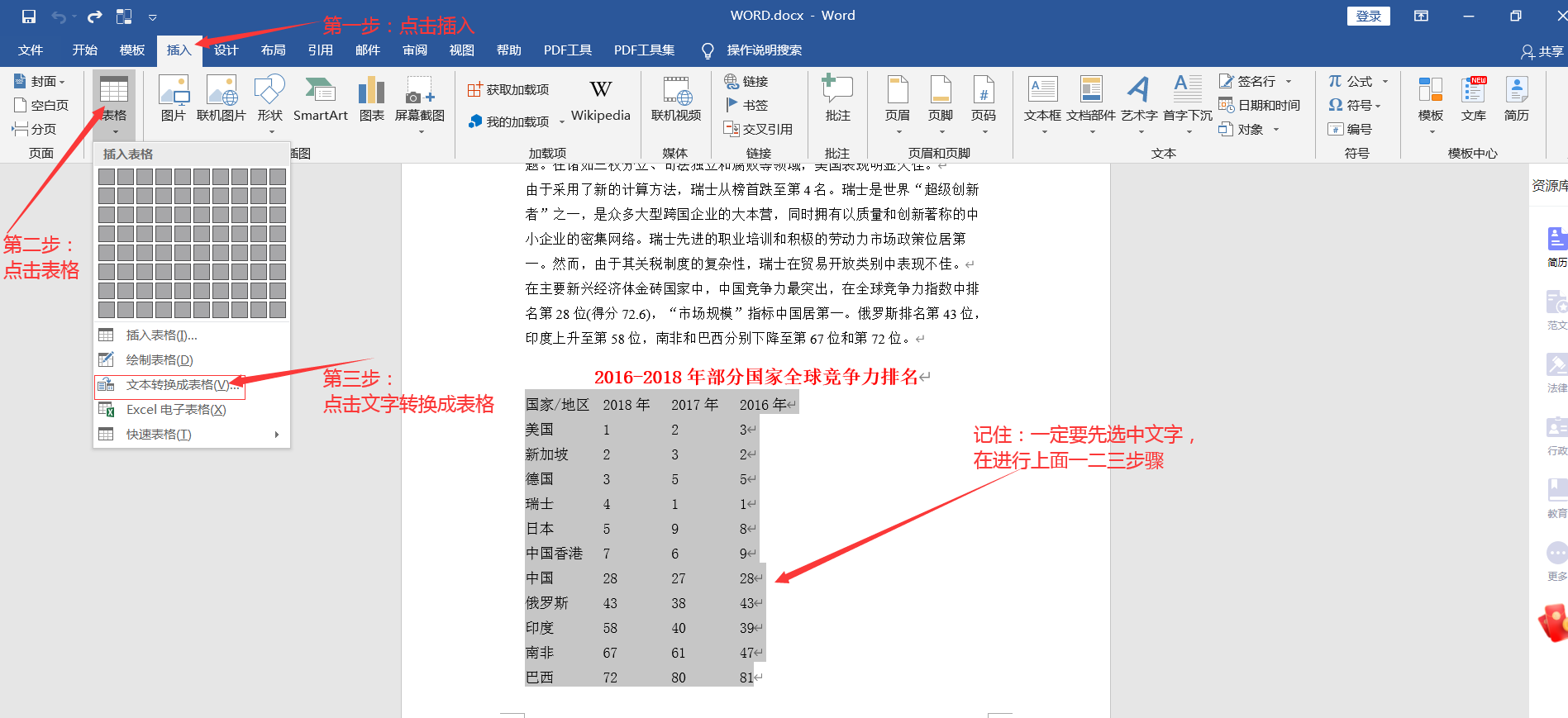Click the heading 2016–2018 年部分国家全球竞争力排名
Screen dimensions: 1568x718
[x=756, y=377]
